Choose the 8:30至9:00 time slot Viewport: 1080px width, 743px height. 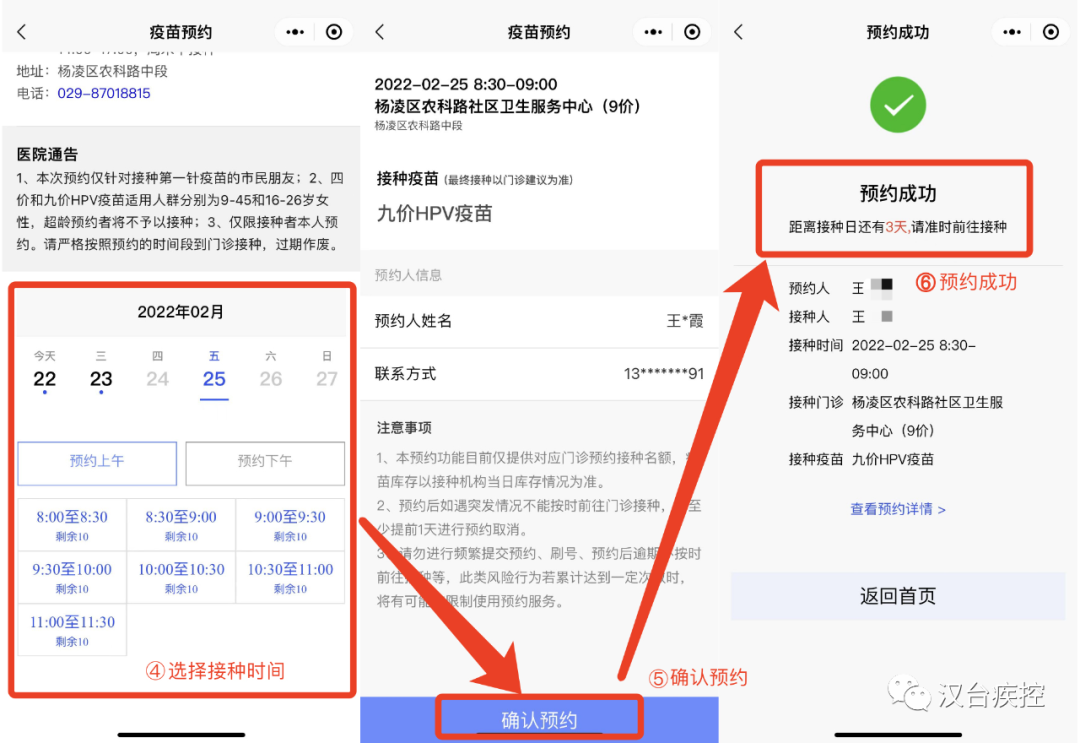point(181,525)
